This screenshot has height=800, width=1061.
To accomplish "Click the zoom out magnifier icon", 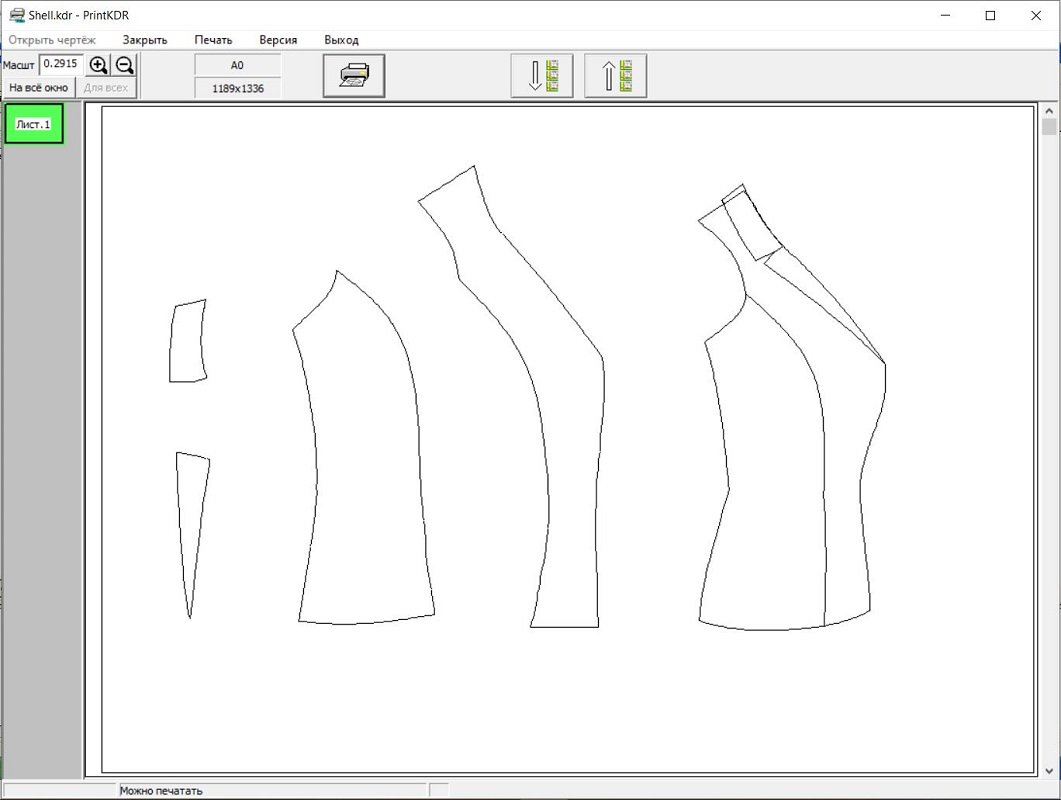I will pos(124,65).
